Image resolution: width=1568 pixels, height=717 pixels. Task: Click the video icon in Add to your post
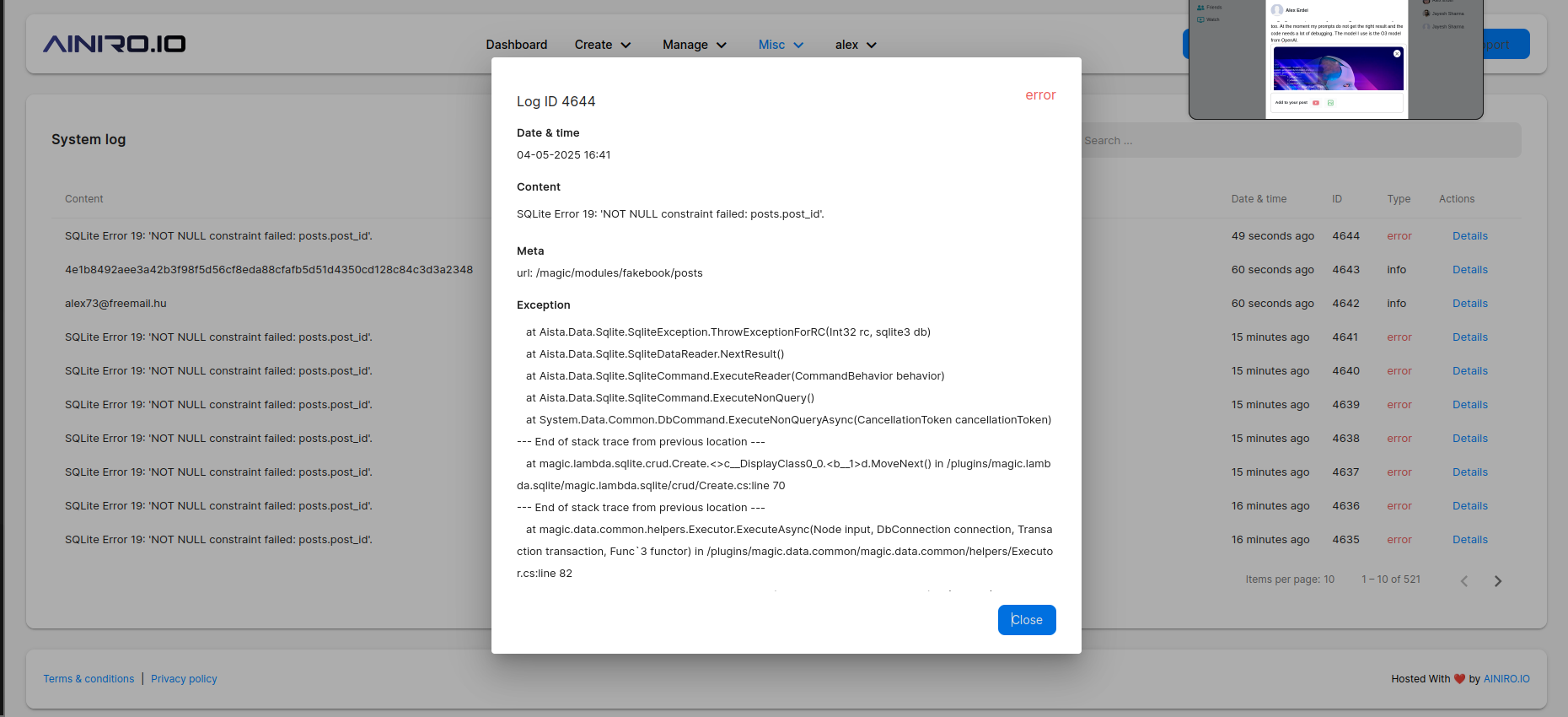coord(1316,103)
